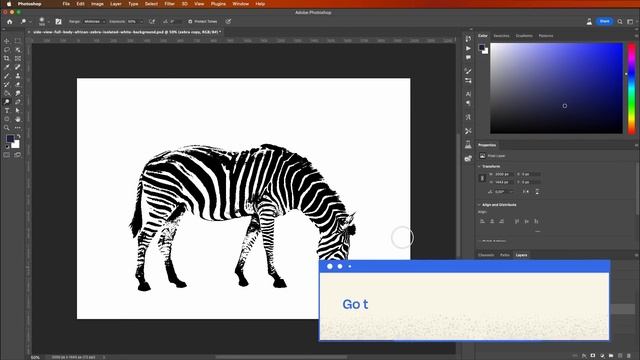The height and width of the screenshot is (360, 640).
Task: Open the Range dropdown in options bar
Action: tap(95, 21)
